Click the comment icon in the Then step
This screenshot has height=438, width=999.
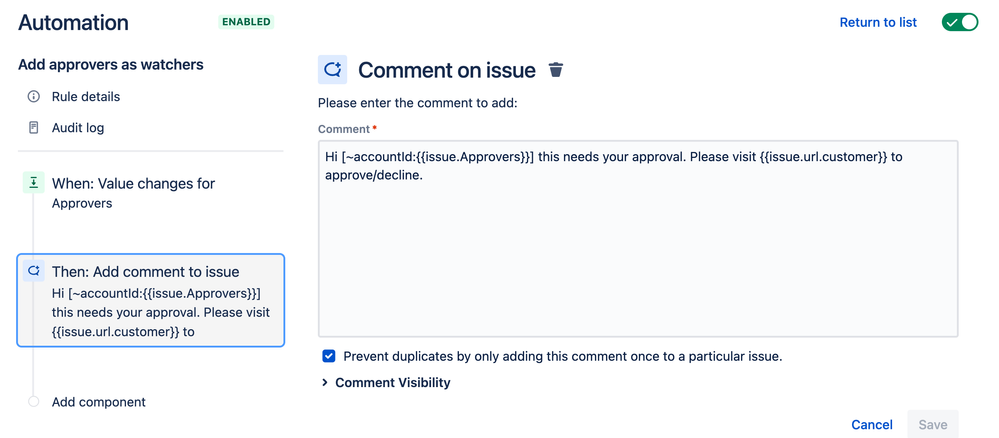(34, 270)
